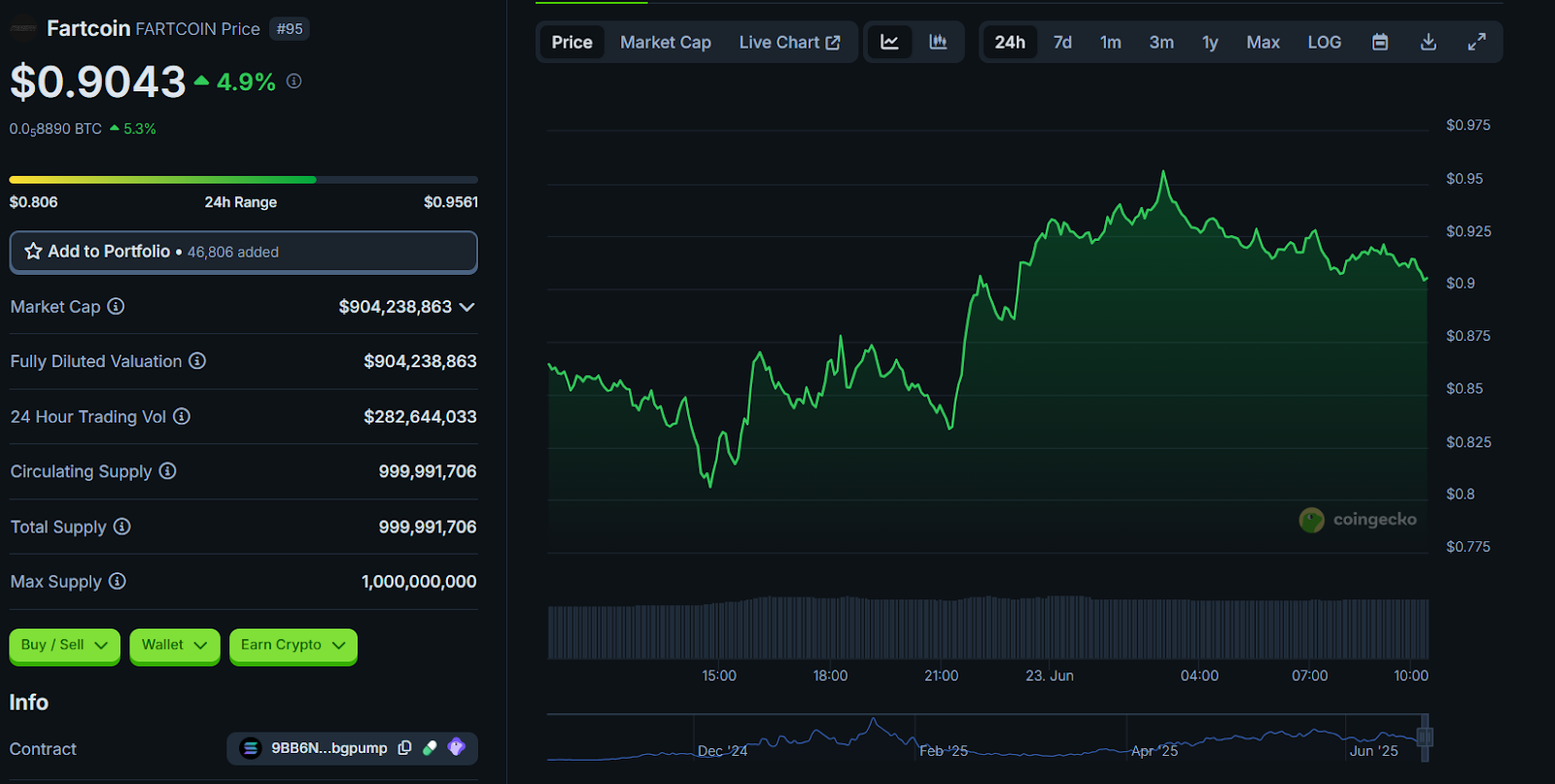Screen dimensions: 1555x784
Task: Select the Max time range
Action: (x=1262, y=42)
